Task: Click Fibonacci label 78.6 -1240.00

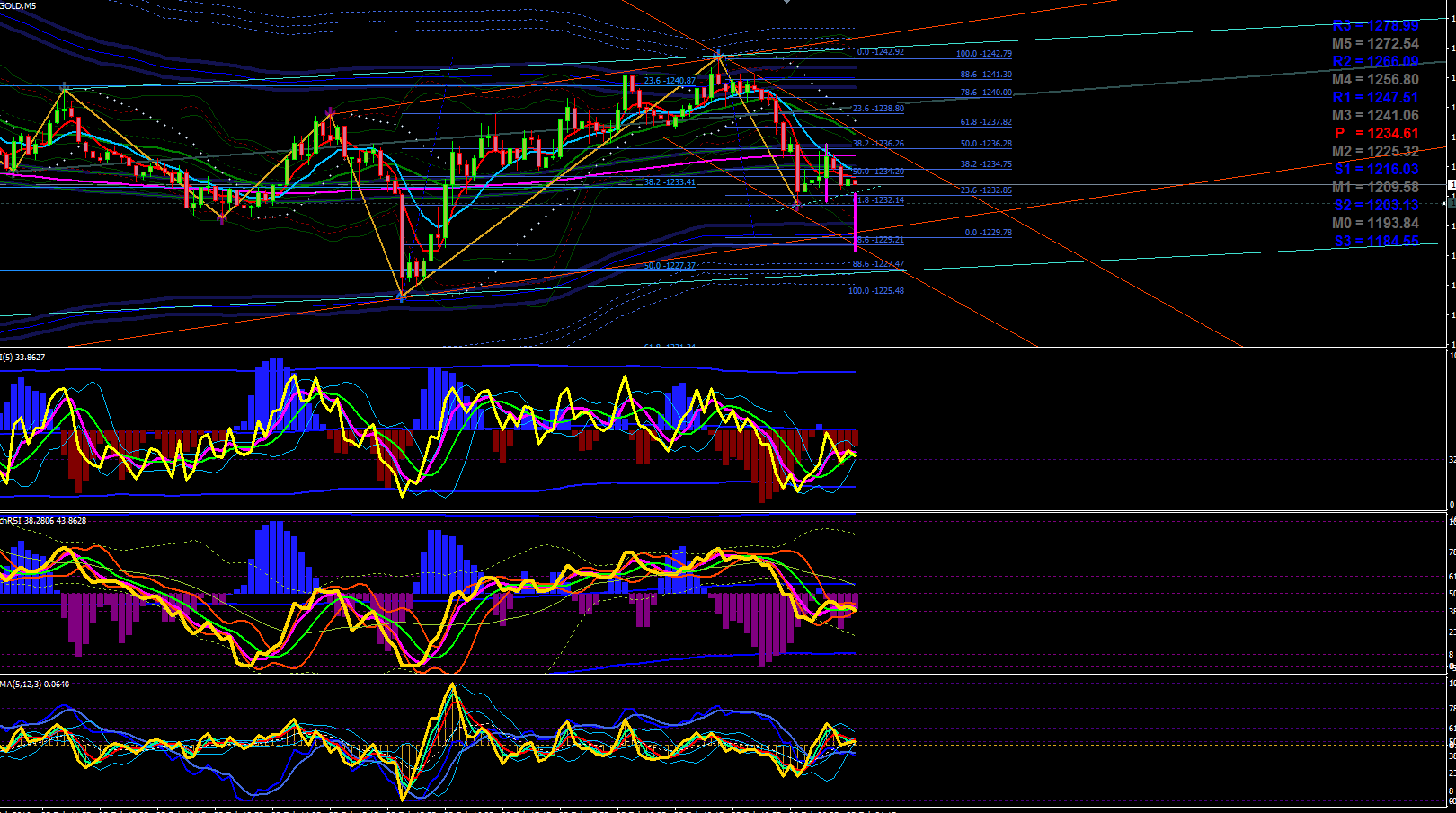Action: coord(986,93)
